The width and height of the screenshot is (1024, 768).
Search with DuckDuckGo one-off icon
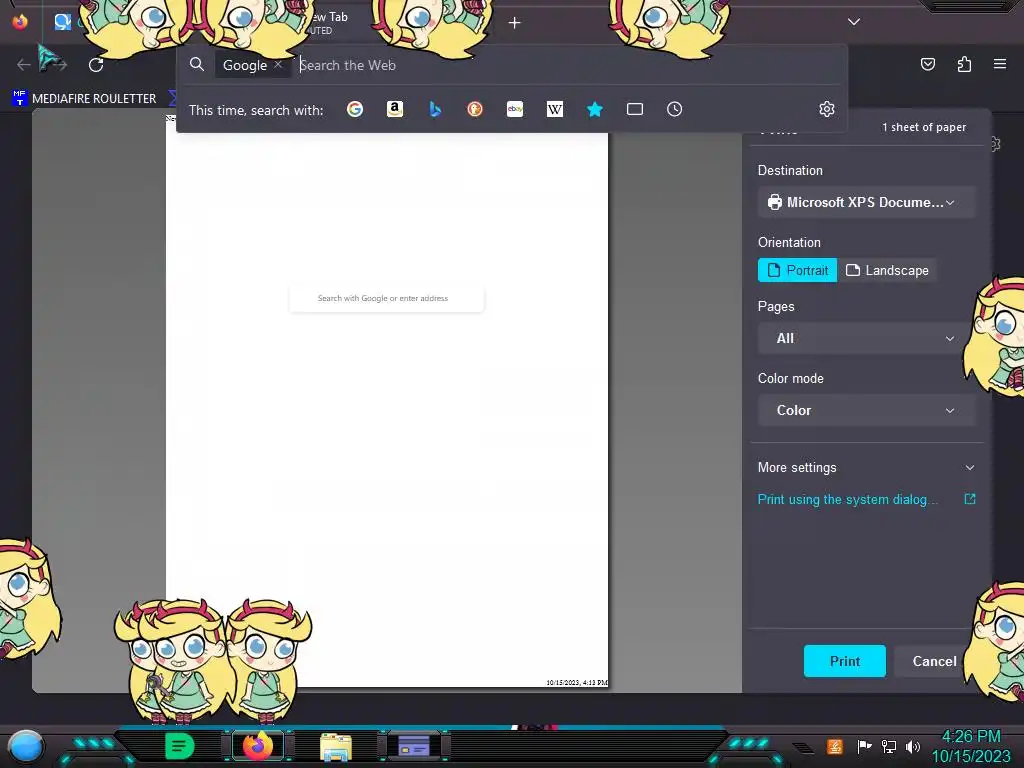(x=475, y=109)
